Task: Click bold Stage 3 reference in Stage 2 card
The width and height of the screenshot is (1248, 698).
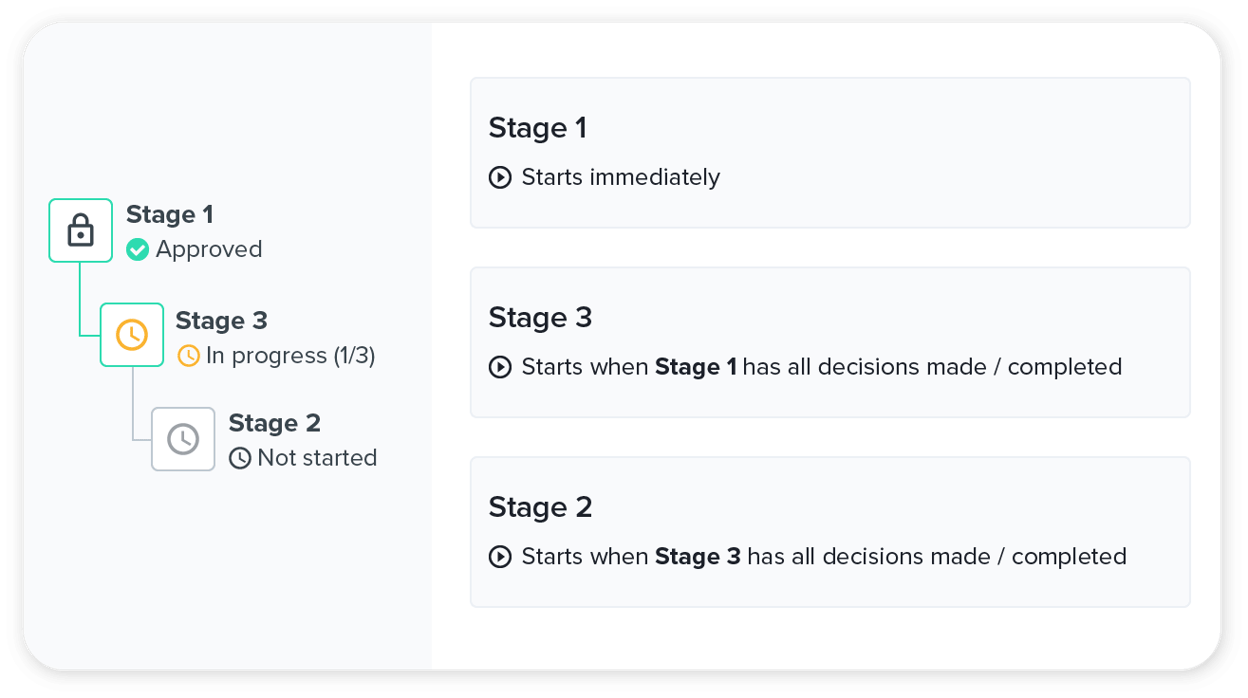Action: click(x=697, y=557)
